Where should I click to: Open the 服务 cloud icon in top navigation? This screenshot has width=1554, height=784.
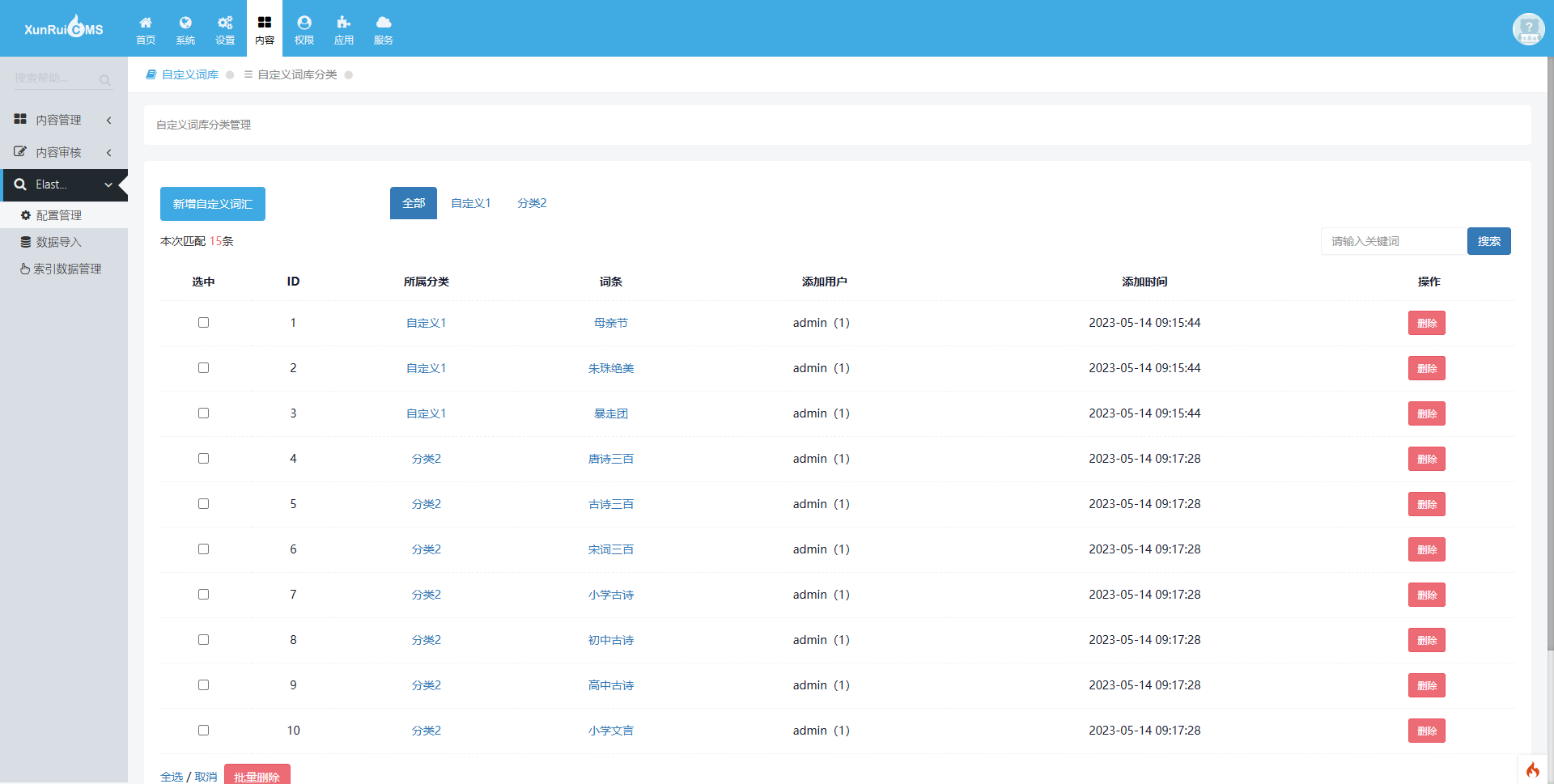(384, 23)
